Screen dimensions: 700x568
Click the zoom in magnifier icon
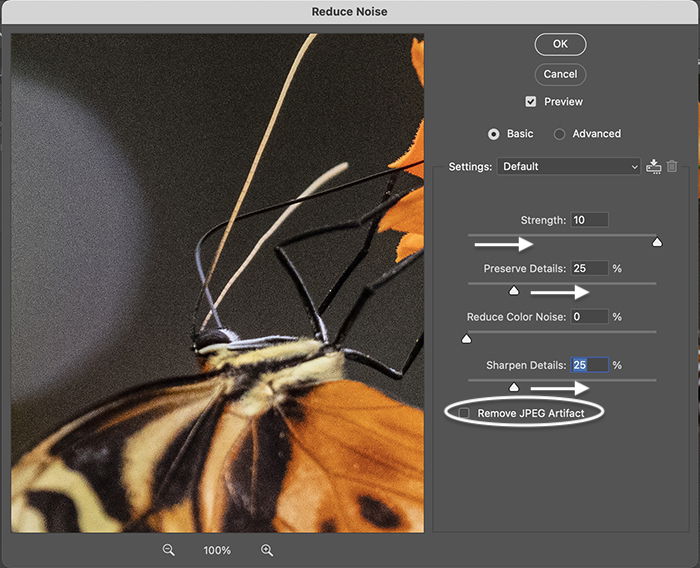coord(267,550)
